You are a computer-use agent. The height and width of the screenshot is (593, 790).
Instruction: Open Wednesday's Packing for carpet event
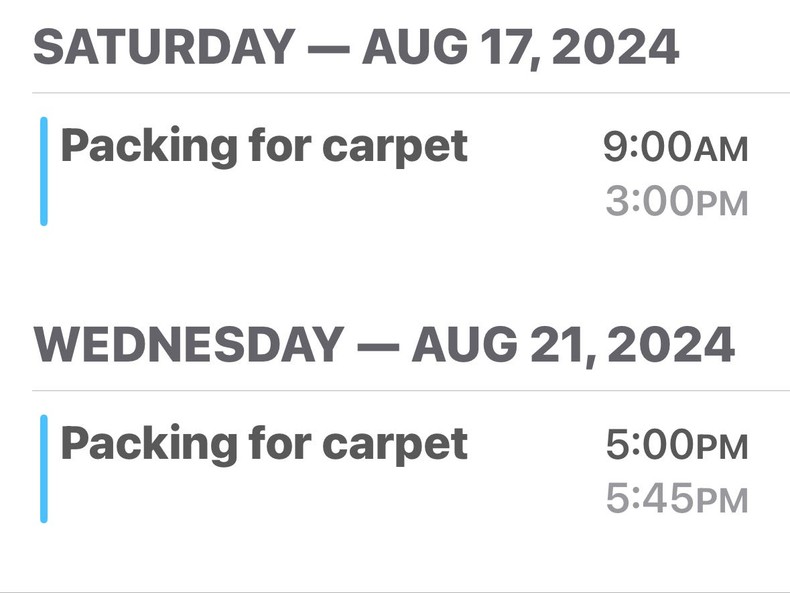coord(263,443)
